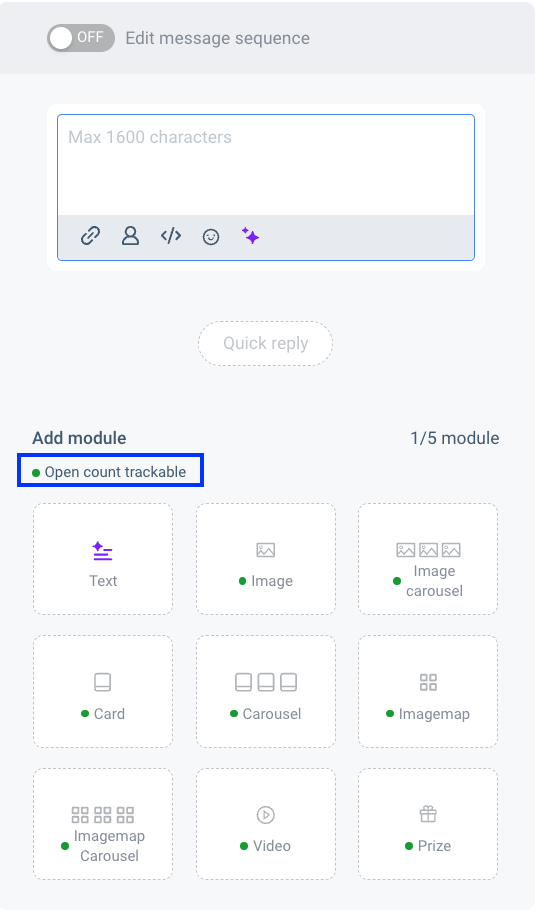Image resolution: width=541 pixels, height=917 pixels.
Task: Add a Prize module
Action: (428, 824)
